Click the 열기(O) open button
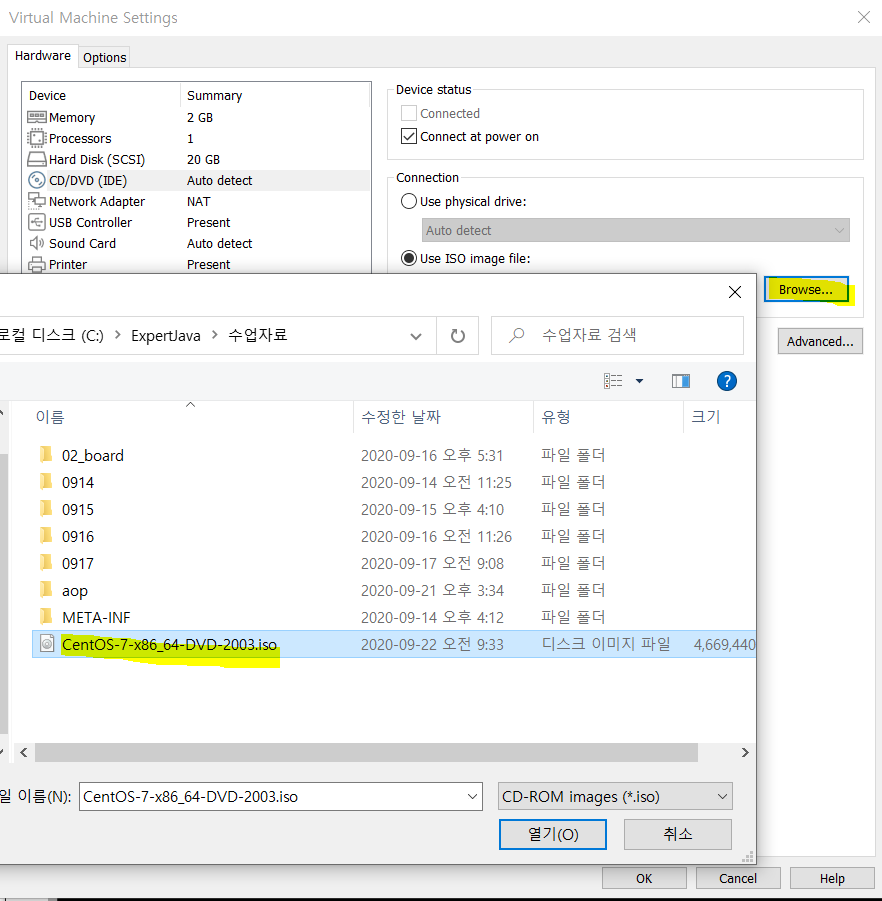The image size is (882, 901). tap(553, 834)
